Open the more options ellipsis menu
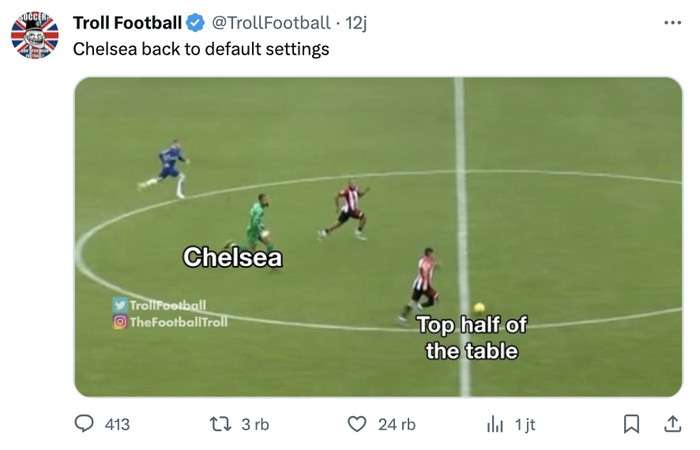This screenshot has height=450, width=700. [x=672, y=22]
